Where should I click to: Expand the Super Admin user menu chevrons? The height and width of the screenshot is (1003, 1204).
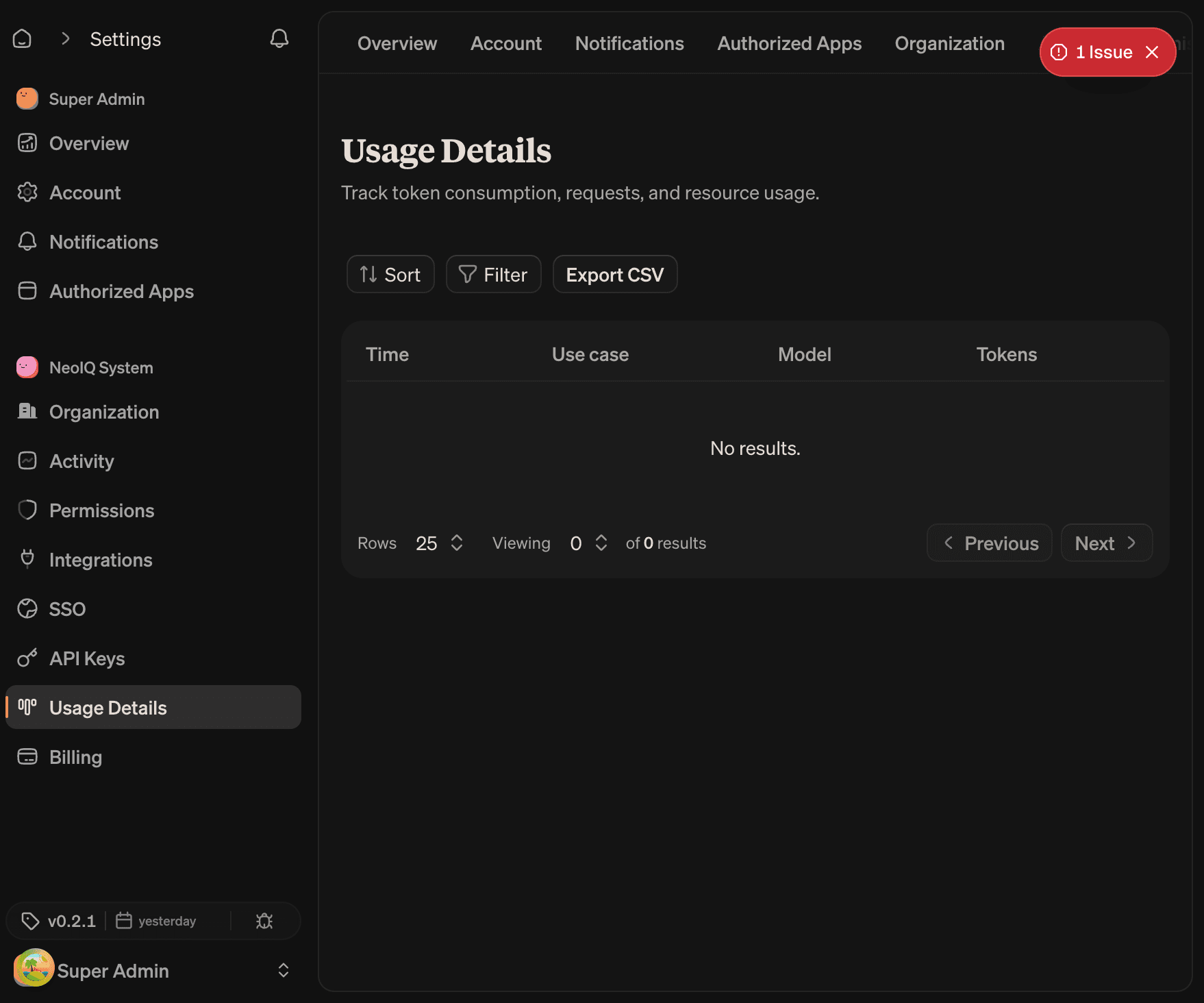[284, 970]
